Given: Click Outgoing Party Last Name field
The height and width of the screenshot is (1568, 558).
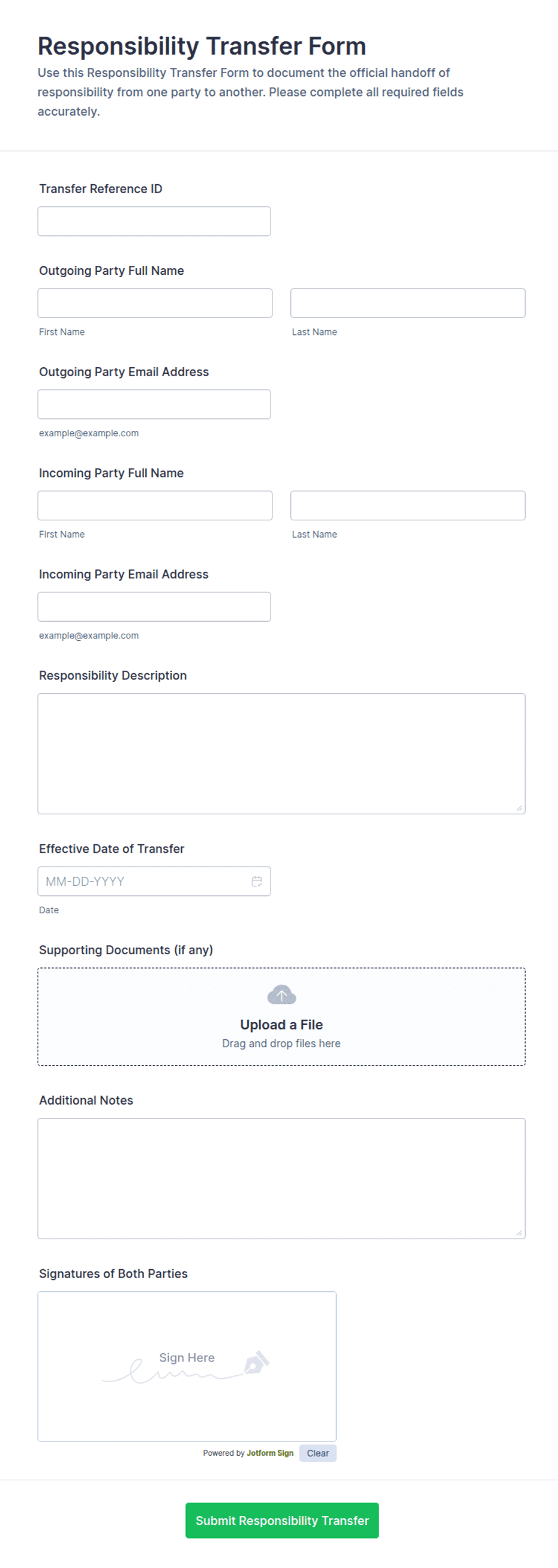Looking at the screenshot, I should pyautogui.click(x=407, y=302).
